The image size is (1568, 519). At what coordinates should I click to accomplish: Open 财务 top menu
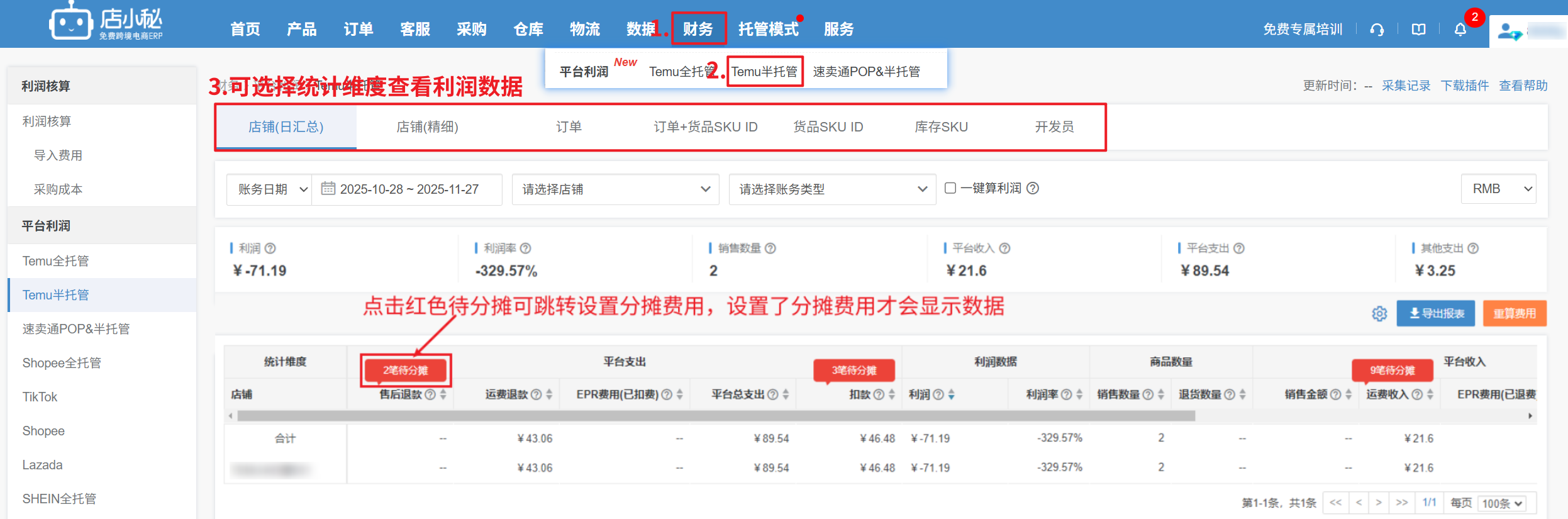(698, 29)
